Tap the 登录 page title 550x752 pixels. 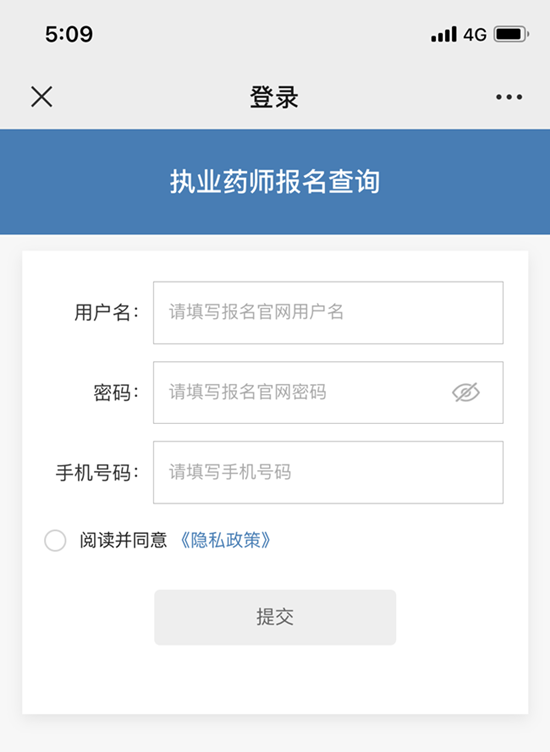point(274,97)
